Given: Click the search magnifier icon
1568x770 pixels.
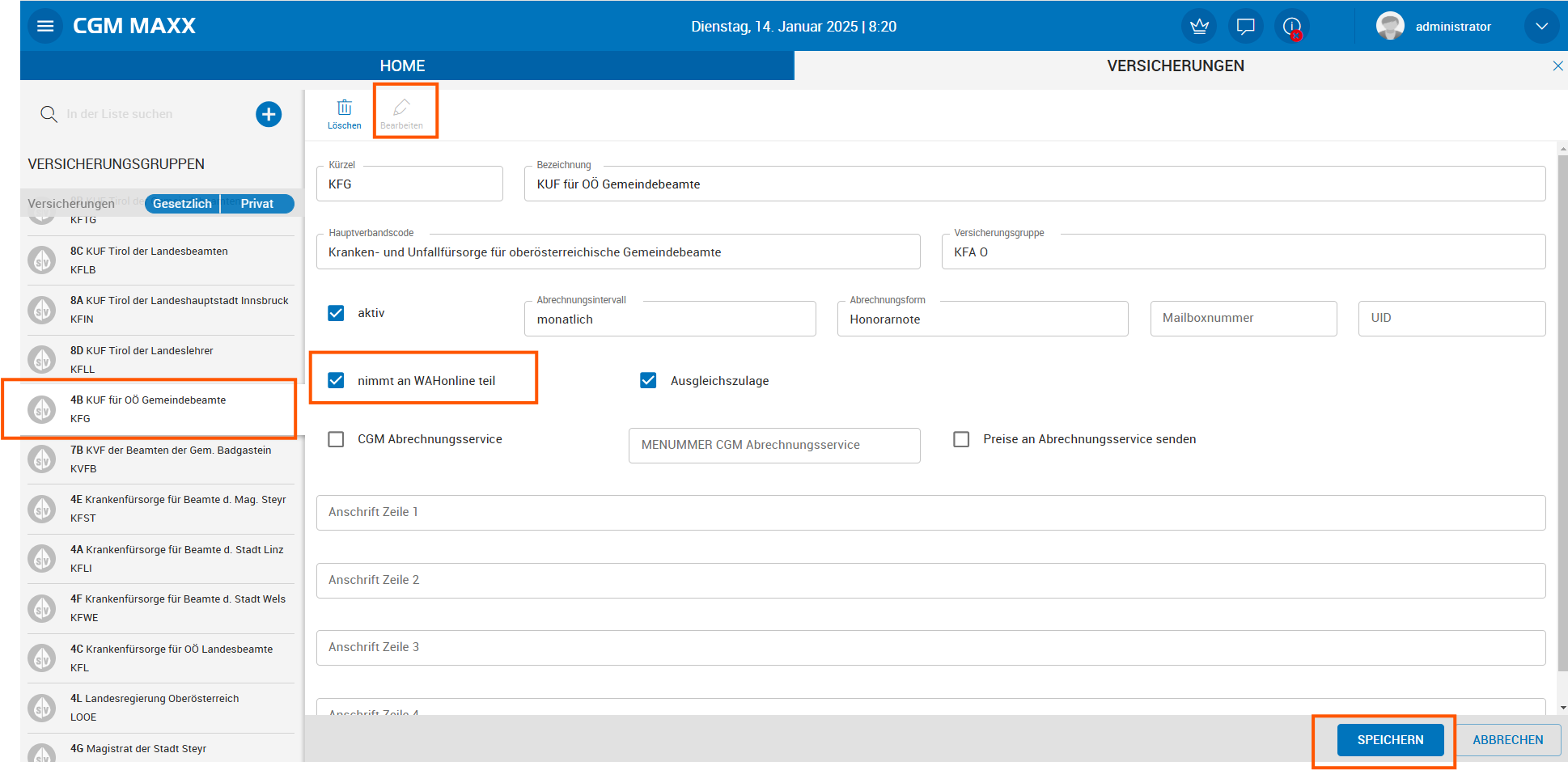Looking at the screenshot, I should pos(49,114).
